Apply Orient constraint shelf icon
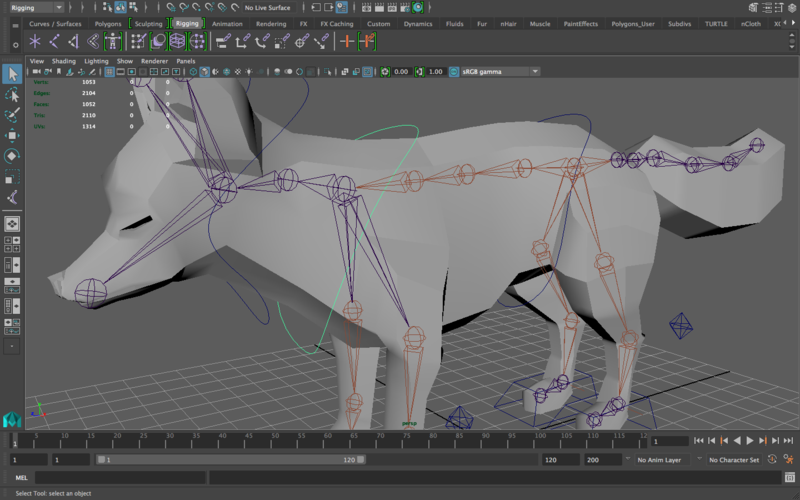The height and width of the screenshot is (500, 800). [x=262, y=41]
